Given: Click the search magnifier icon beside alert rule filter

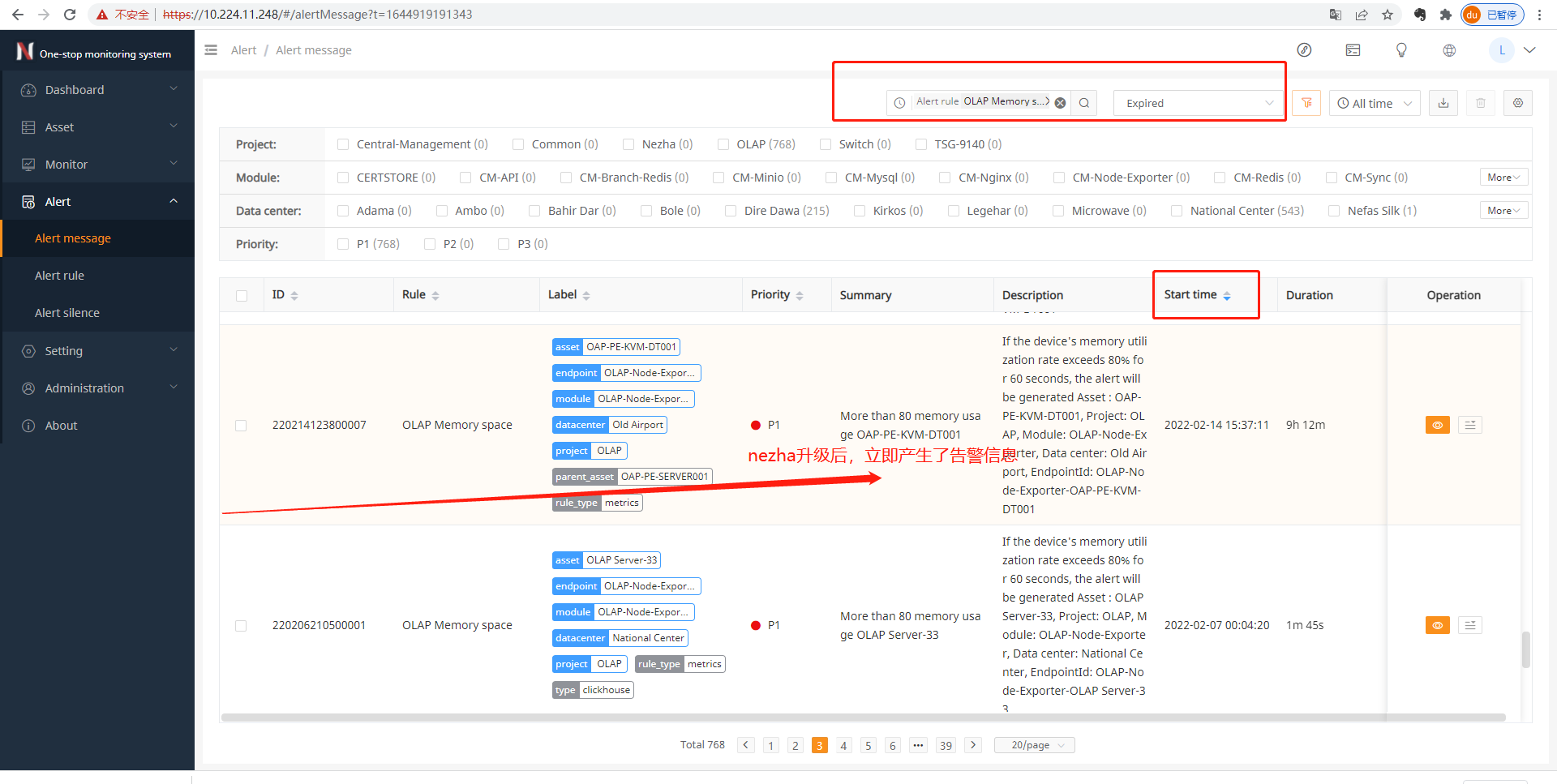Looking at the screenshot, I should (1084, 103).
